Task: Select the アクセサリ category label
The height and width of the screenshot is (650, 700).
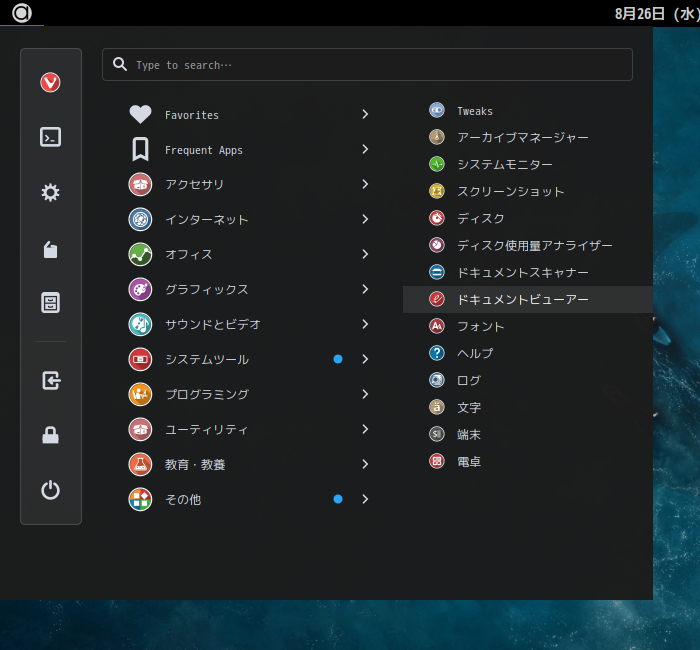Action: (195, 184)
